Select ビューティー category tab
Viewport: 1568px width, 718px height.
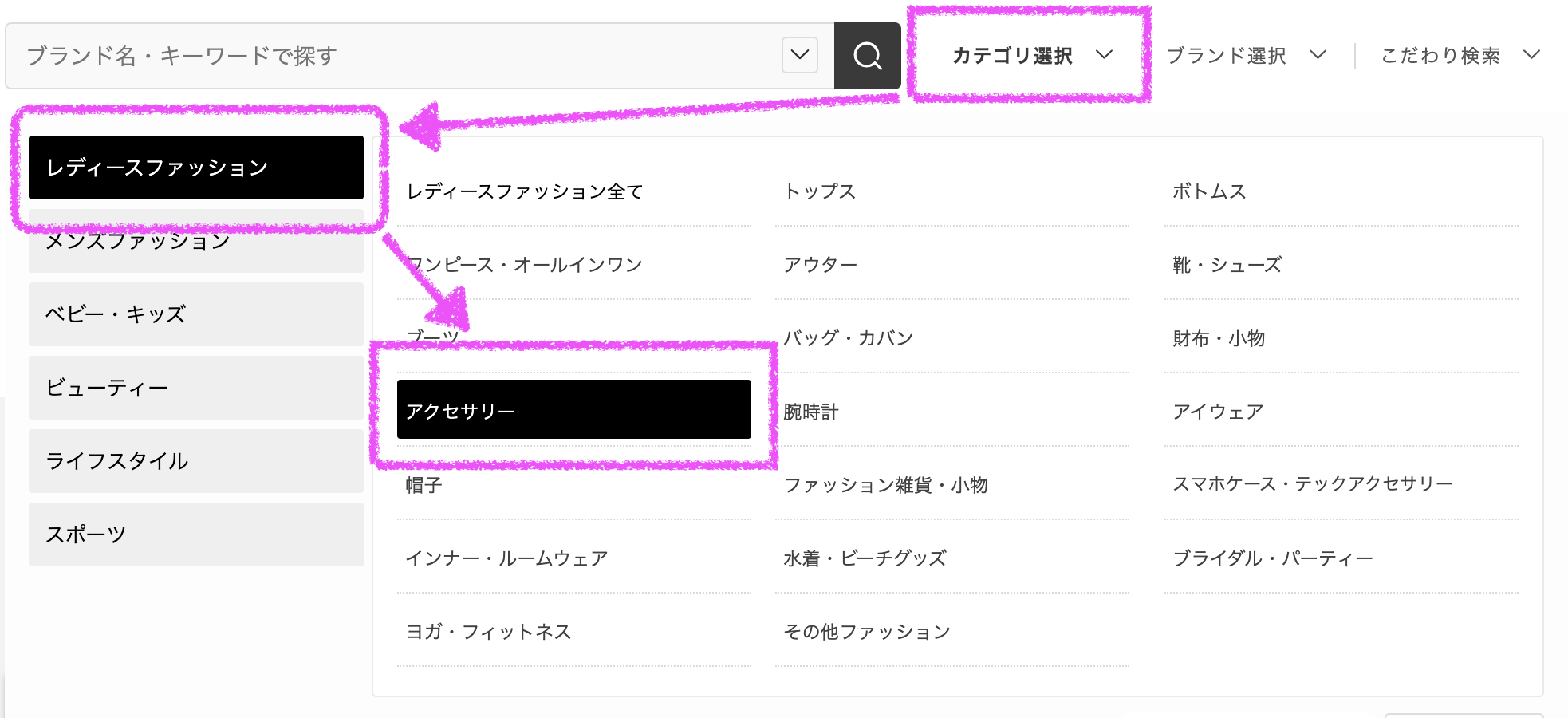tap(196, 388)
